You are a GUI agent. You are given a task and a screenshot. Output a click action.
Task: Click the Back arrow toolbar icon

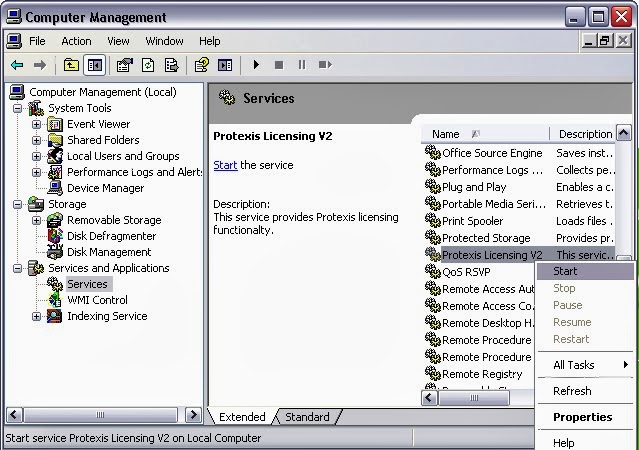point(17,65)
